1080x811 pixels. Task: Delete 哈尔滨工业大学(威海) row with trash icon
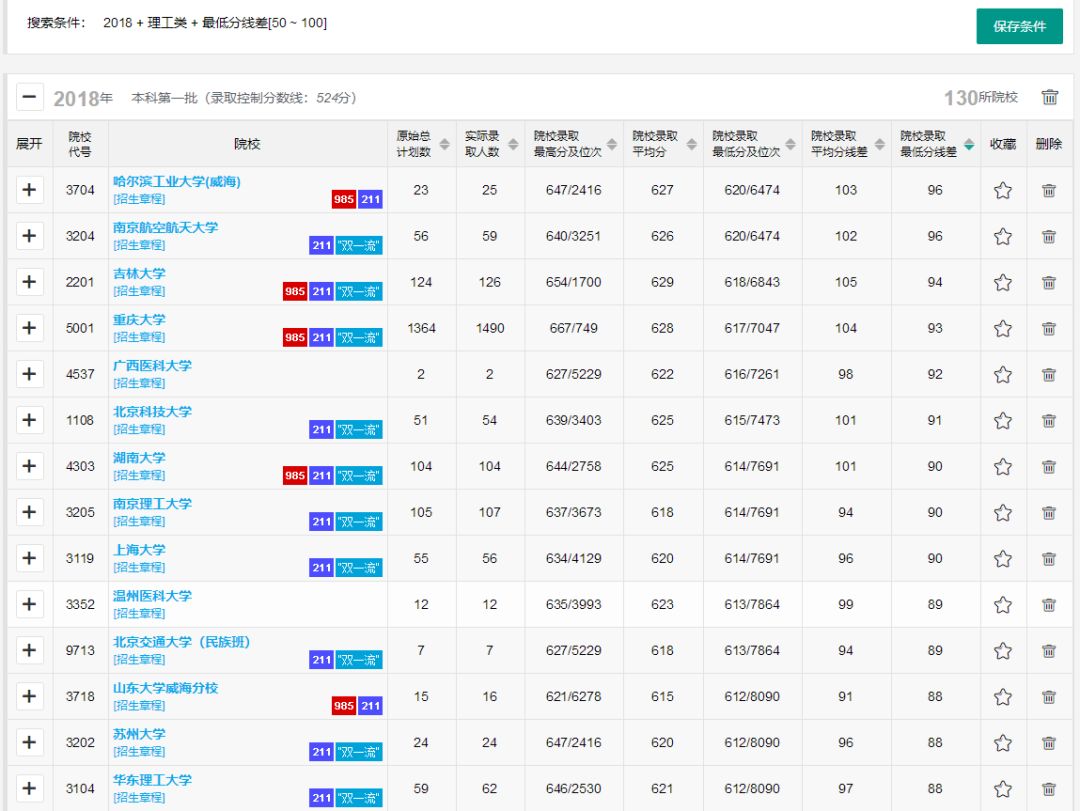[x=1049, y=190]
